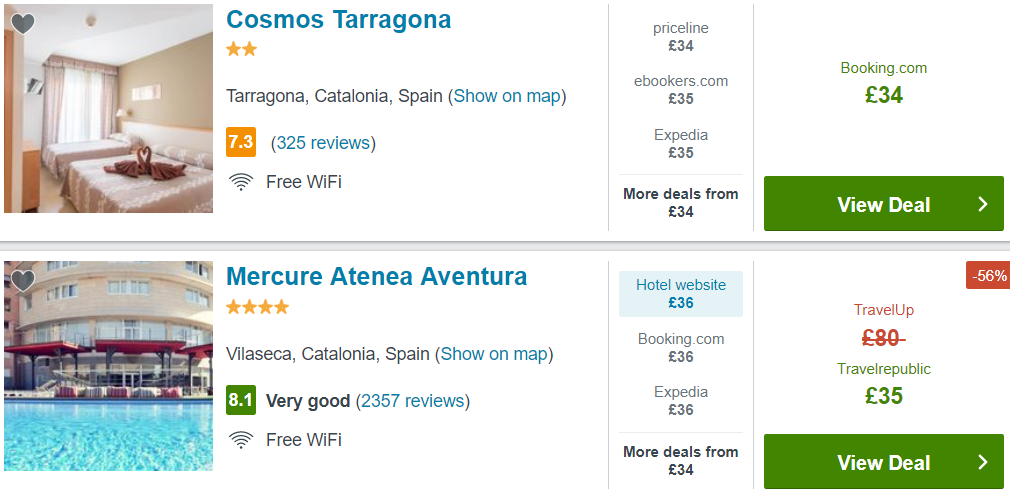Click WiFi icon for Mercure Atenea Aventura
Viewport: 1010px width, 495px height.
pos(241,440)
